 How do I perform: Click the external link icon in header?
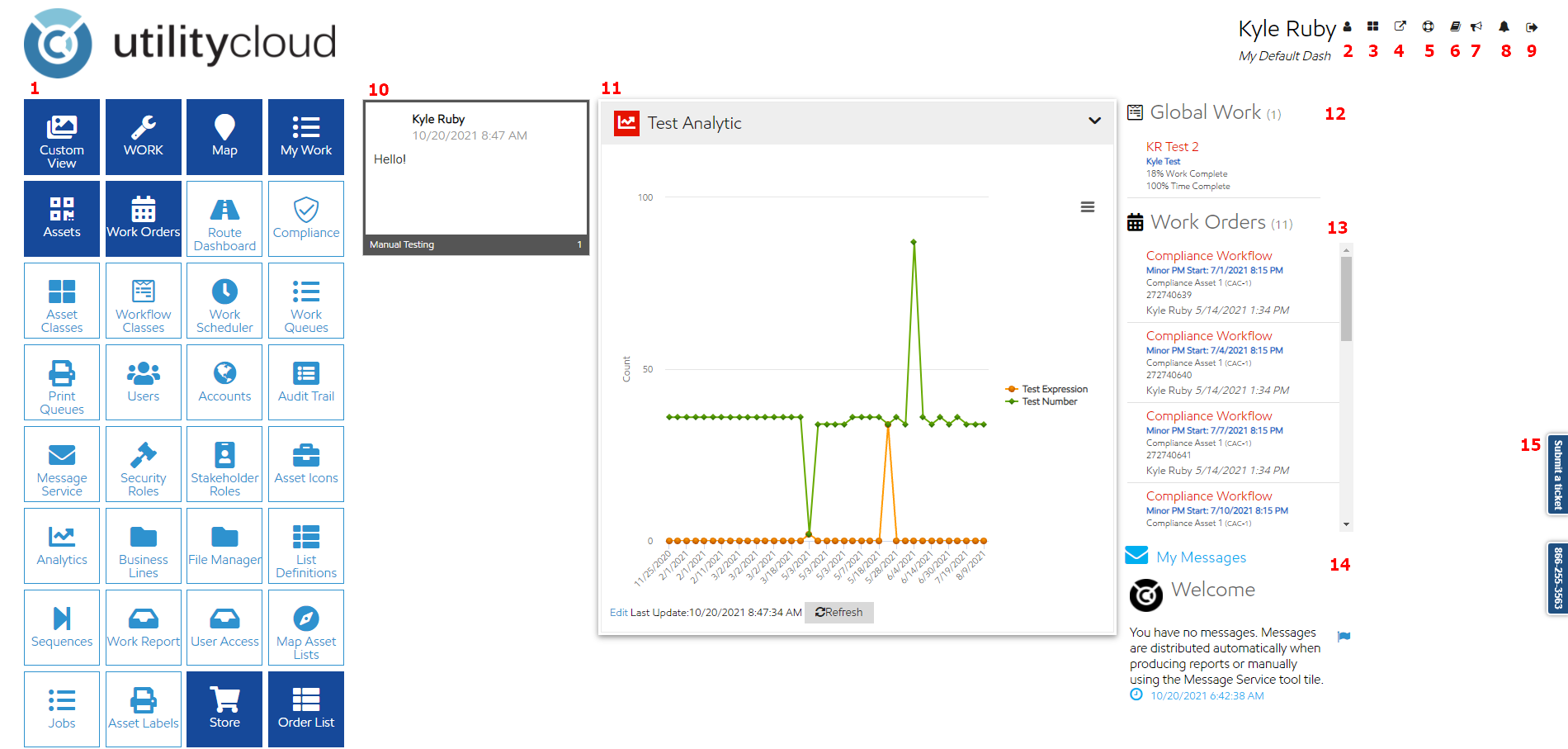point(1400,26)
